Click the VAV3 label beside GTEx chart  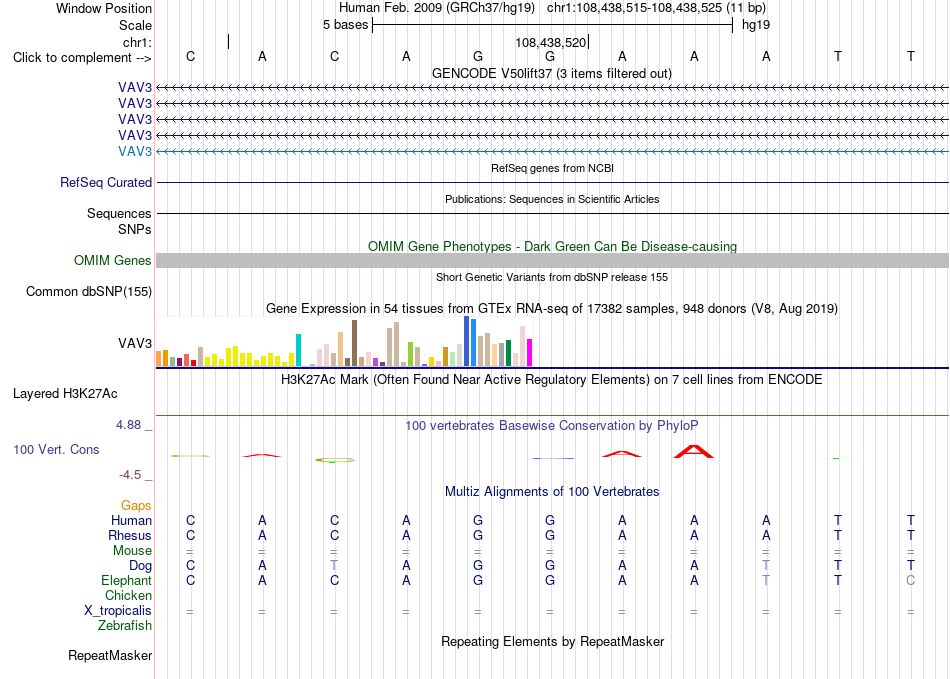135,343
